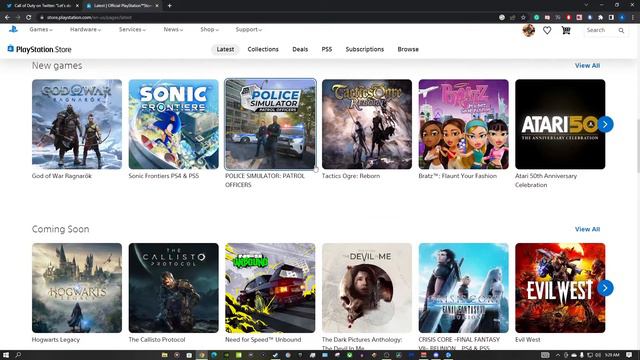640x360 pixels.
Task: Click 'Hogwarts Legacy' title text
Action: click(x=56, y=340)
